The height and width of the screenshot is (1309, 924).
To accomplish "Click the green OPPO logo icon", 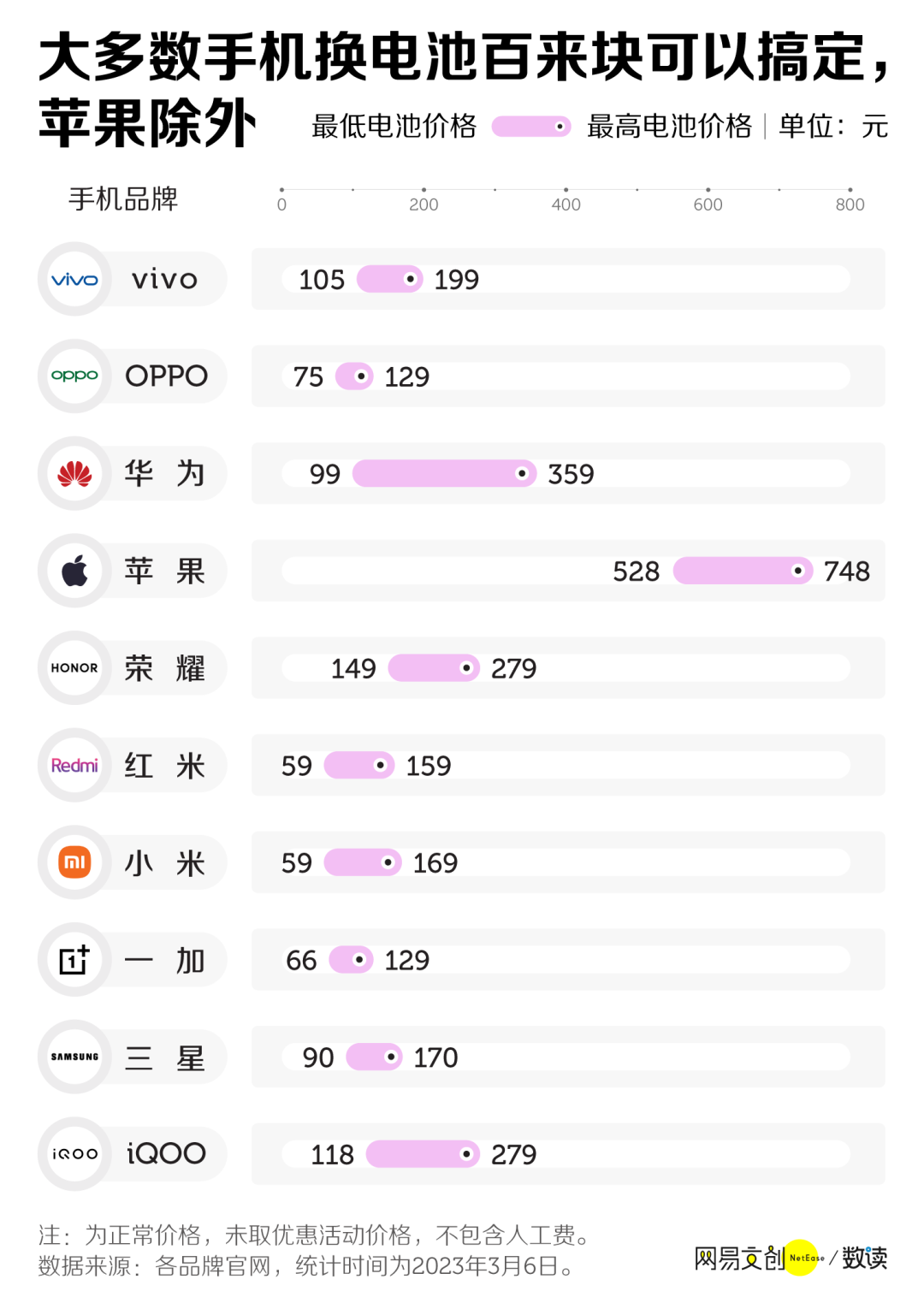I will (x=74, y=376).
